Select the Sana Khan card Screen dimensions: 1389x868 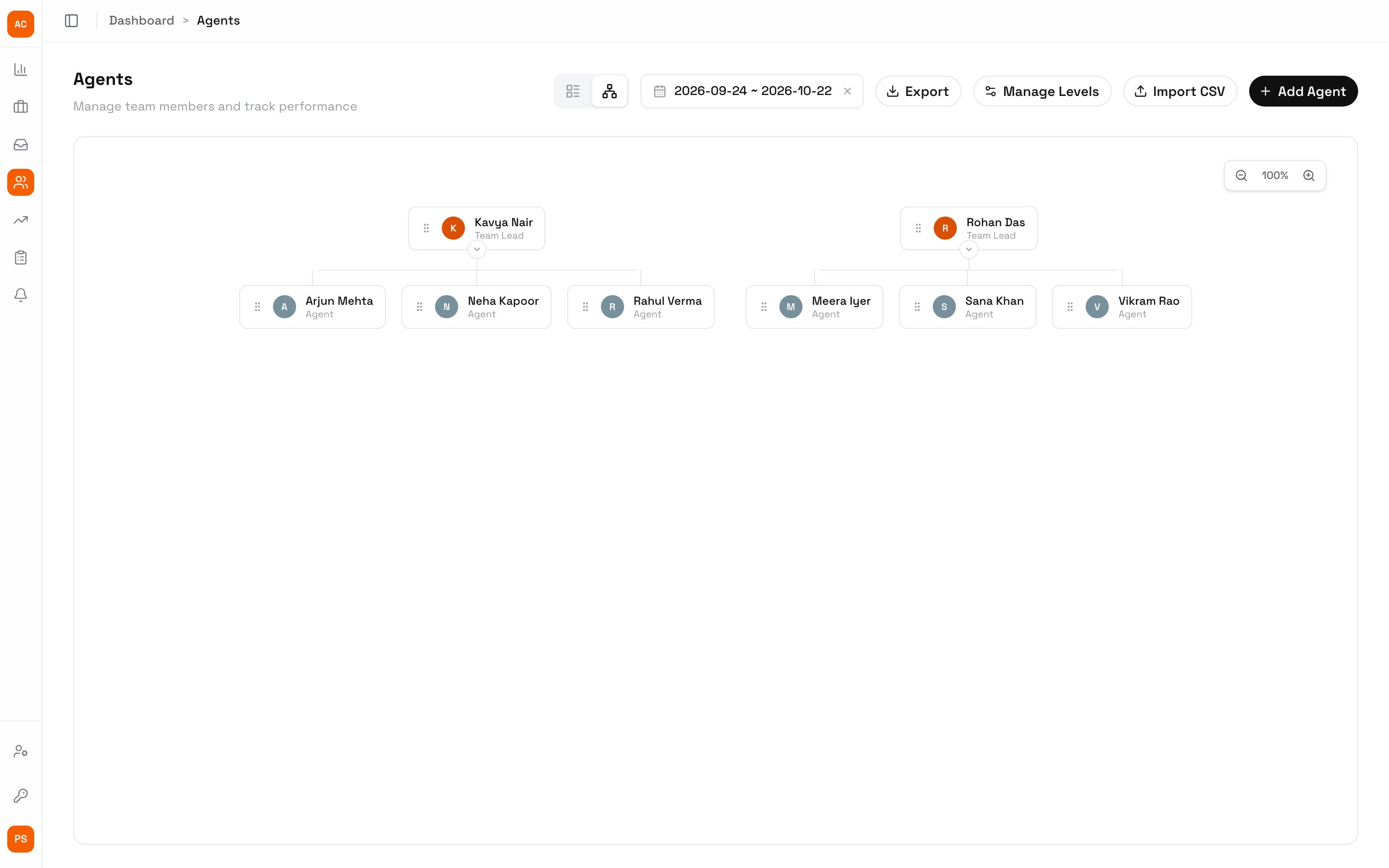pyautogui.click(x=967, y=307)
